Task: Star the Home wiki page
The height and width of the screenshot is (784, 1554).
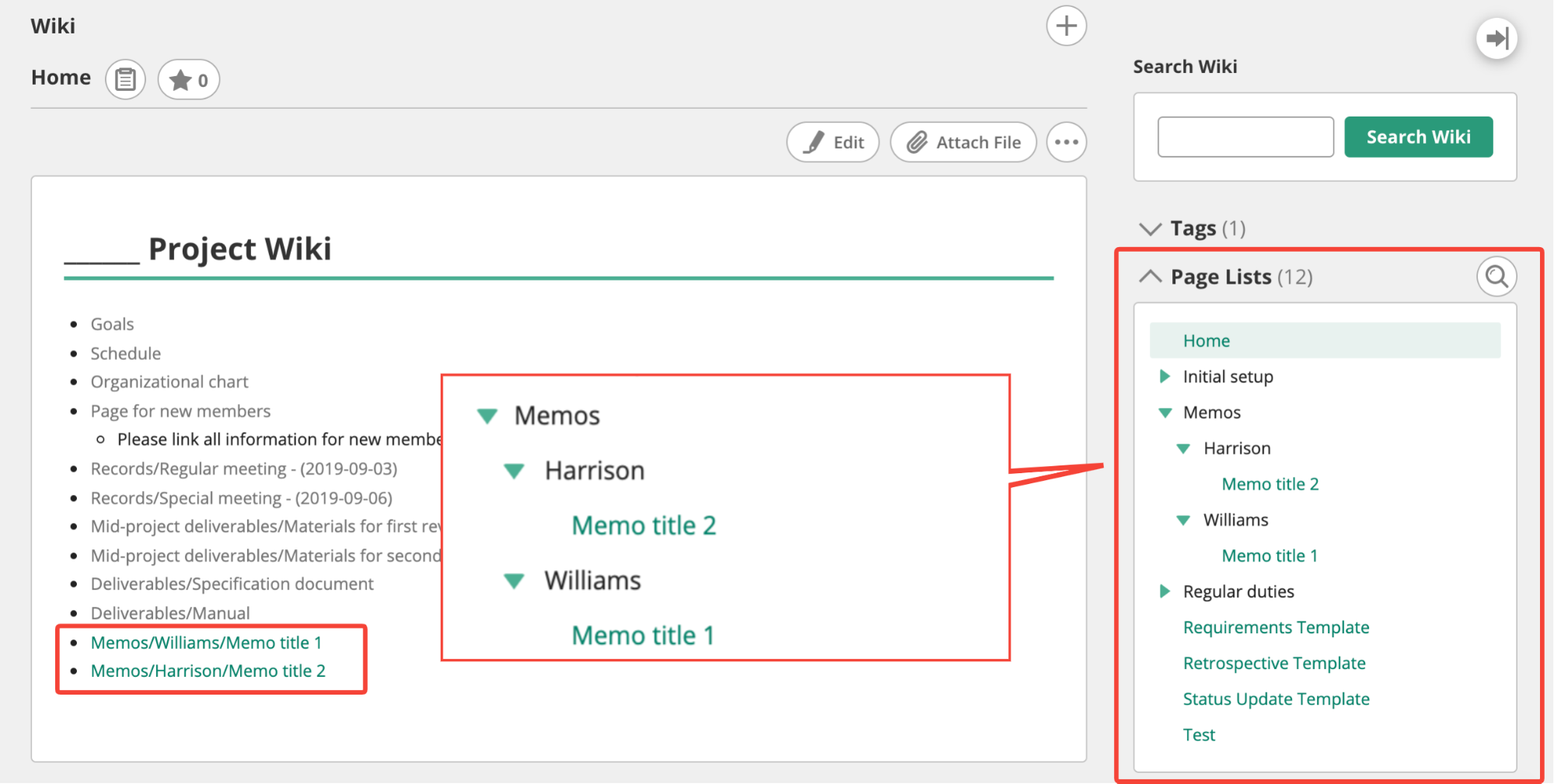Action: coord(189,80)
